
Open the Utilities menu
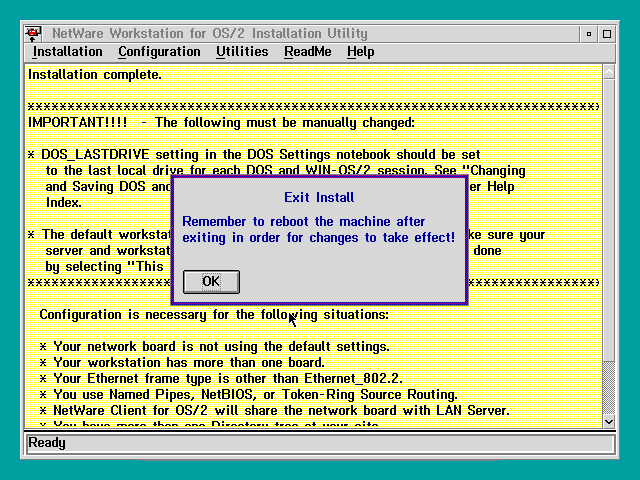pyautogui.click(x=242, y=52)
